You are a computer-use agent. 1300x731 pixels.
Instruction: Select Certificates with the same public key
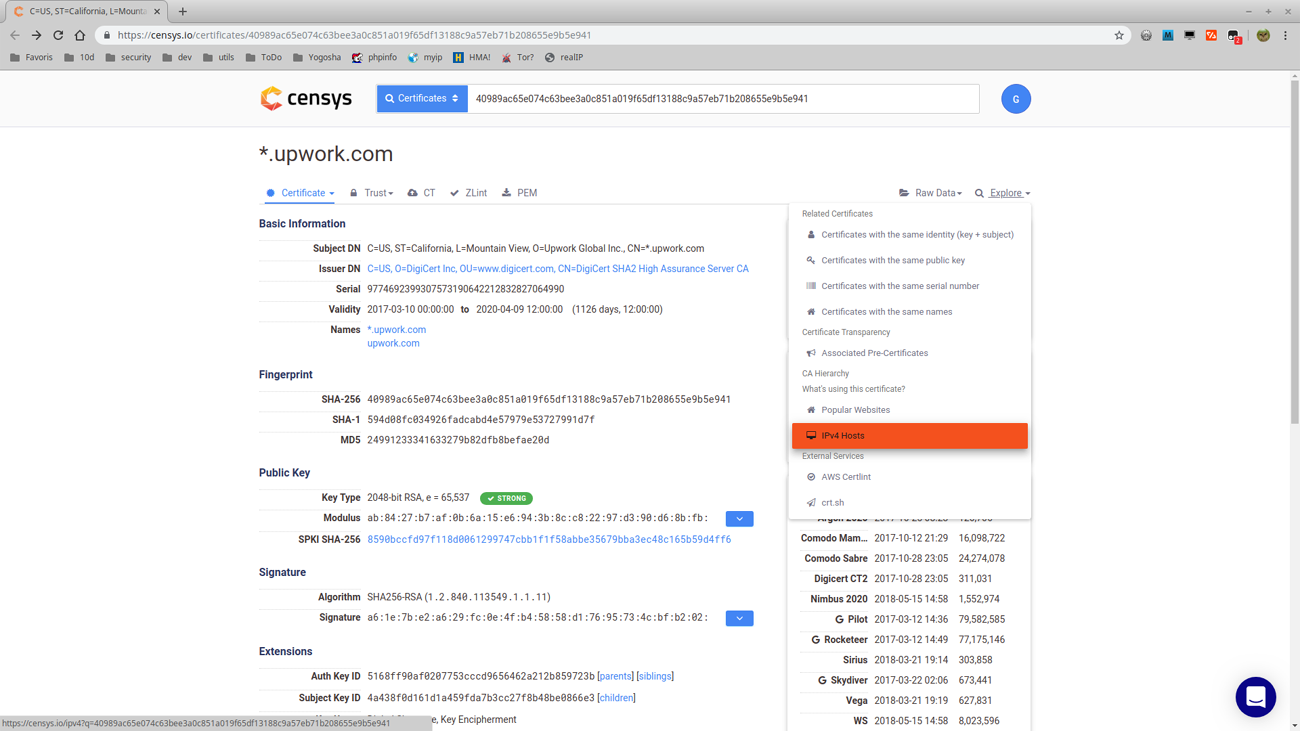pyautogui.click(x=910, y=260)
